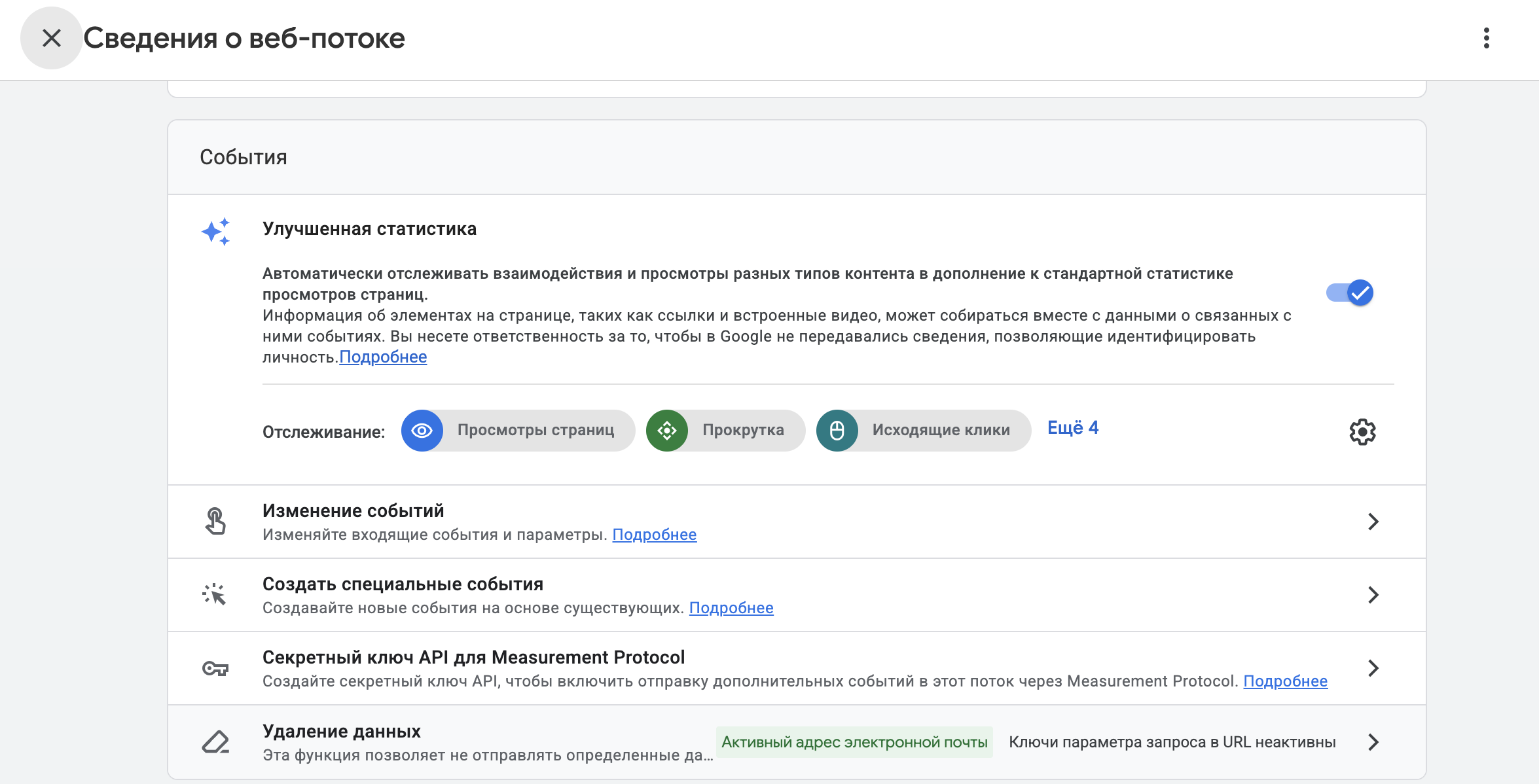
Task: Click the mouse icon for Исходящие клики
Action: 837,431
